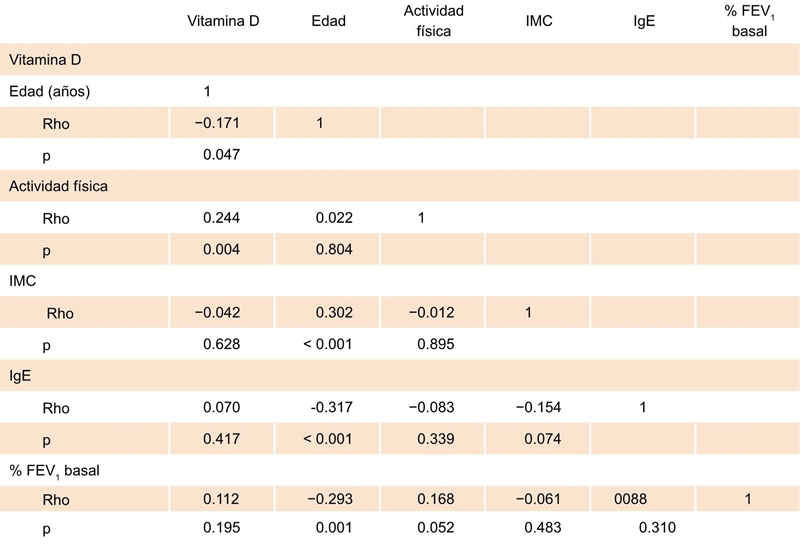Click the p-value 0.417 cell
The height and width of the screenshot is (547, 800).
(223, 439)
